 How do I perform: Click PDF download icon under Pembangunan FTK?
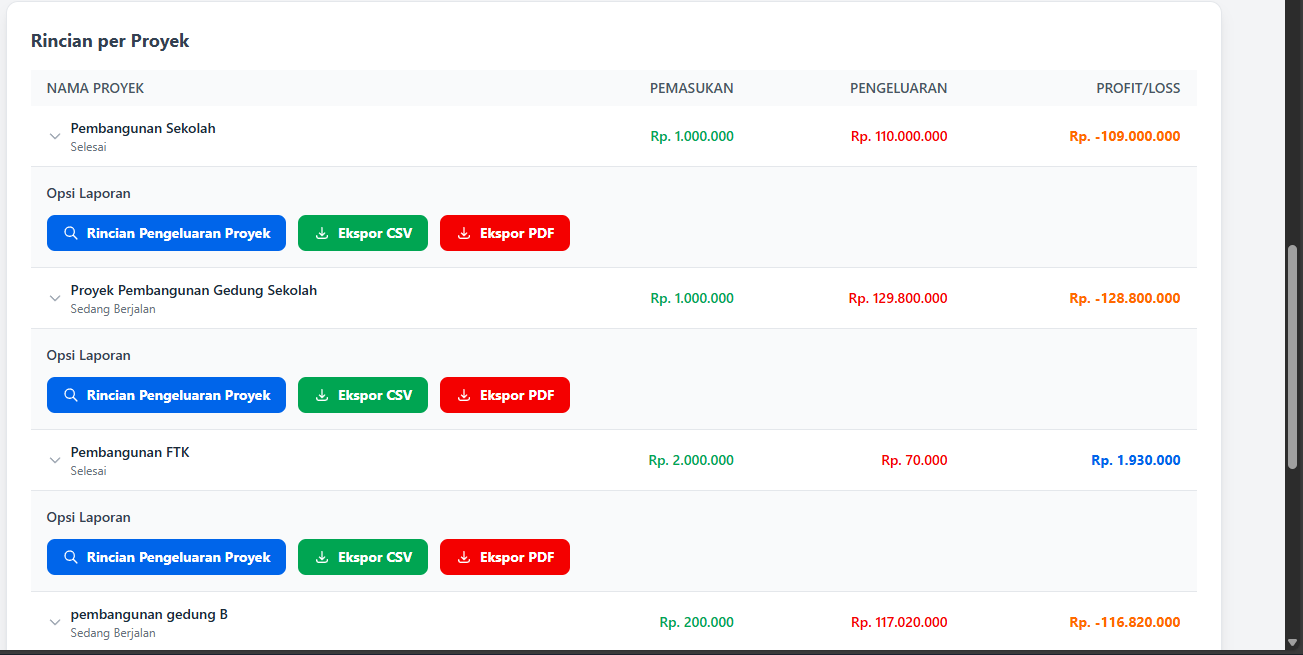tap(464, 557)
